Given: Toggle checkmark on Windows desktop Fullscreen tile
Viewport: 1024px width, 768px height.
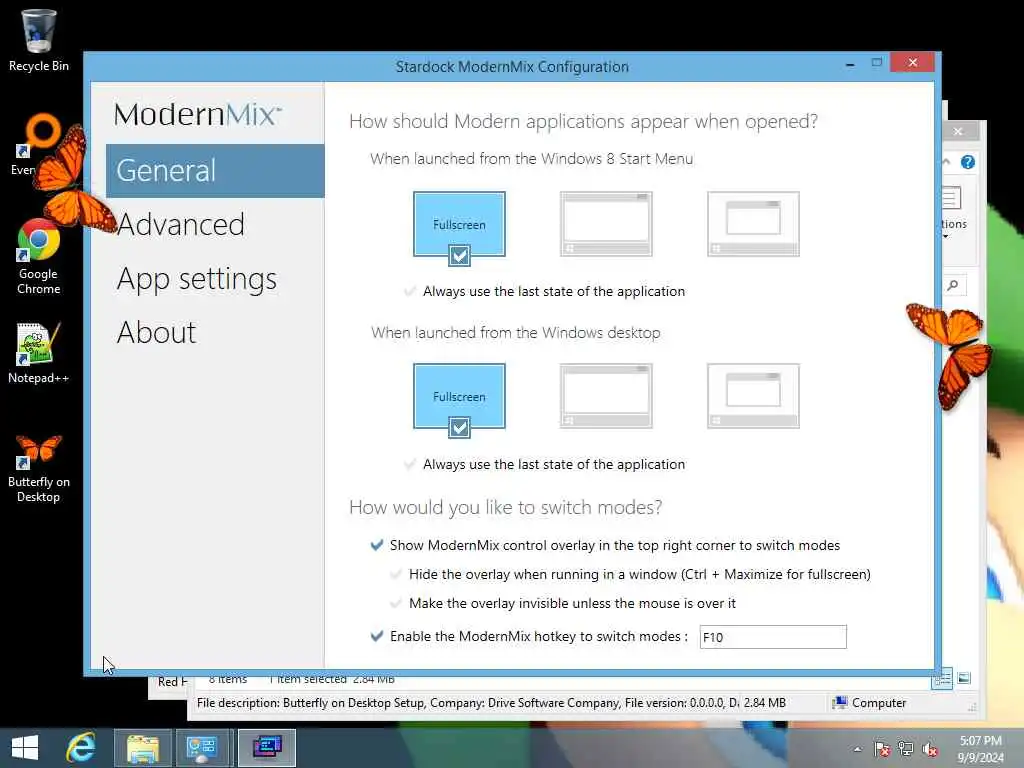Looking at the screenshot, I should 459,428.
